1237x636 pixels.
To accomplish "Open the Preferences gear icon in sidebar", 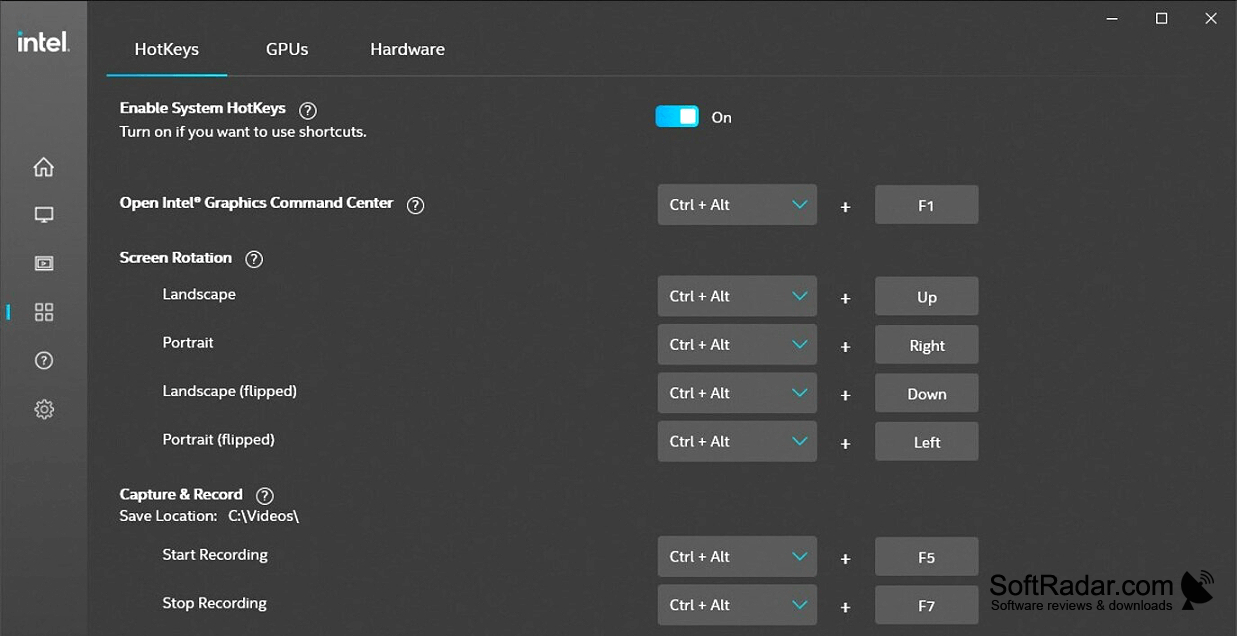I will (x=44, y=409).
